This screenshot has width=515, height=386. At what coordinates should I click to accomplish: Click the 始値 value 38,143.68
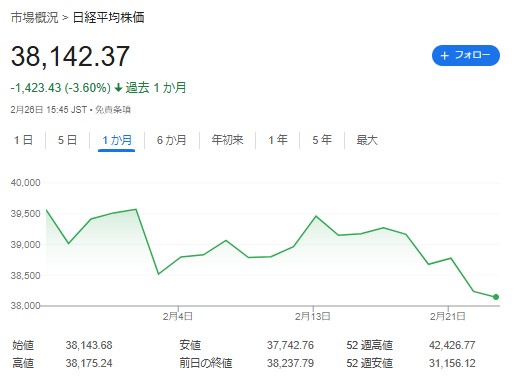click(x=89, y=345)
